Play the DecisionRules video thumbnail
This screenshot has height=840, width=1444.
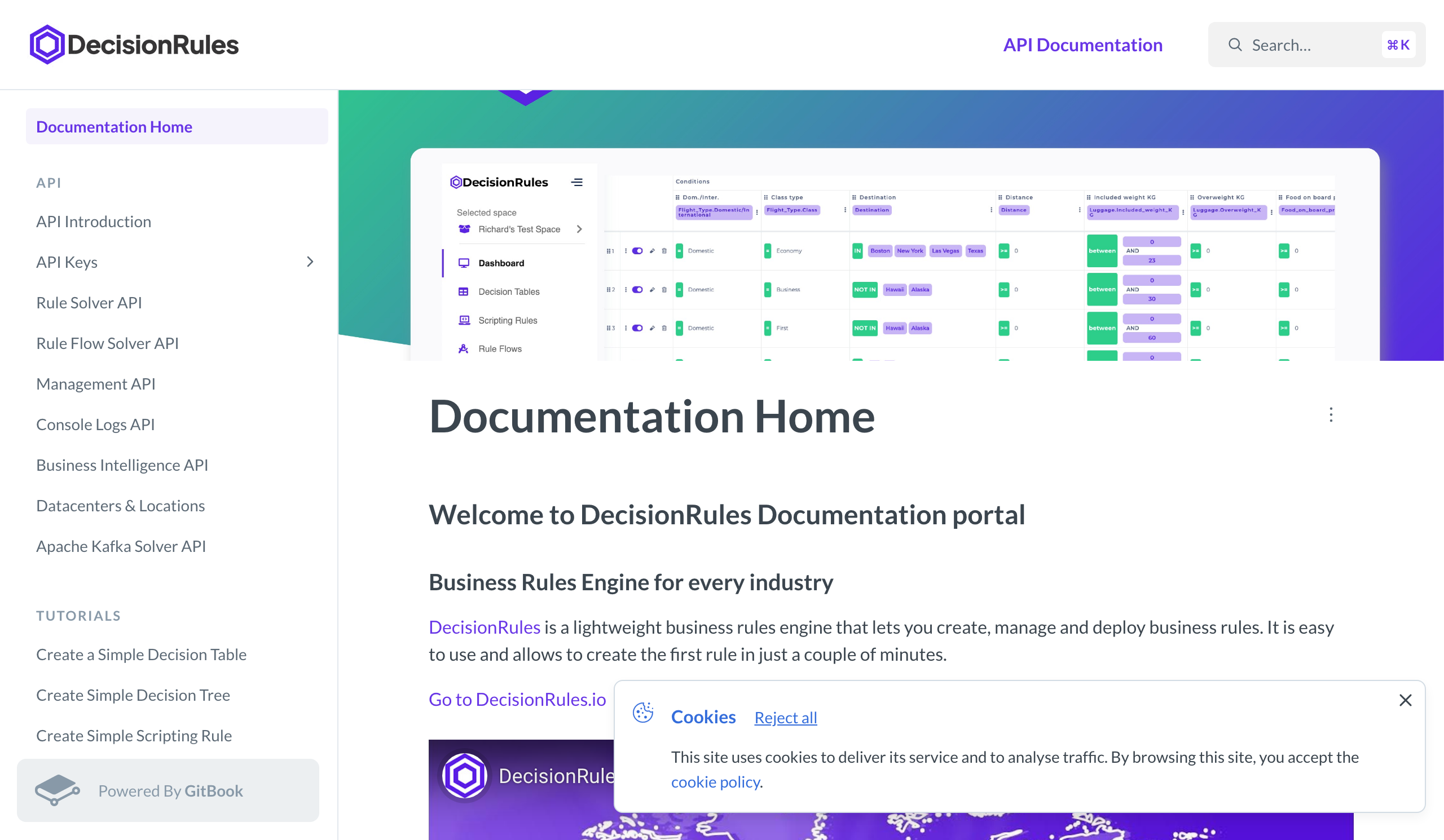(891, 790)
